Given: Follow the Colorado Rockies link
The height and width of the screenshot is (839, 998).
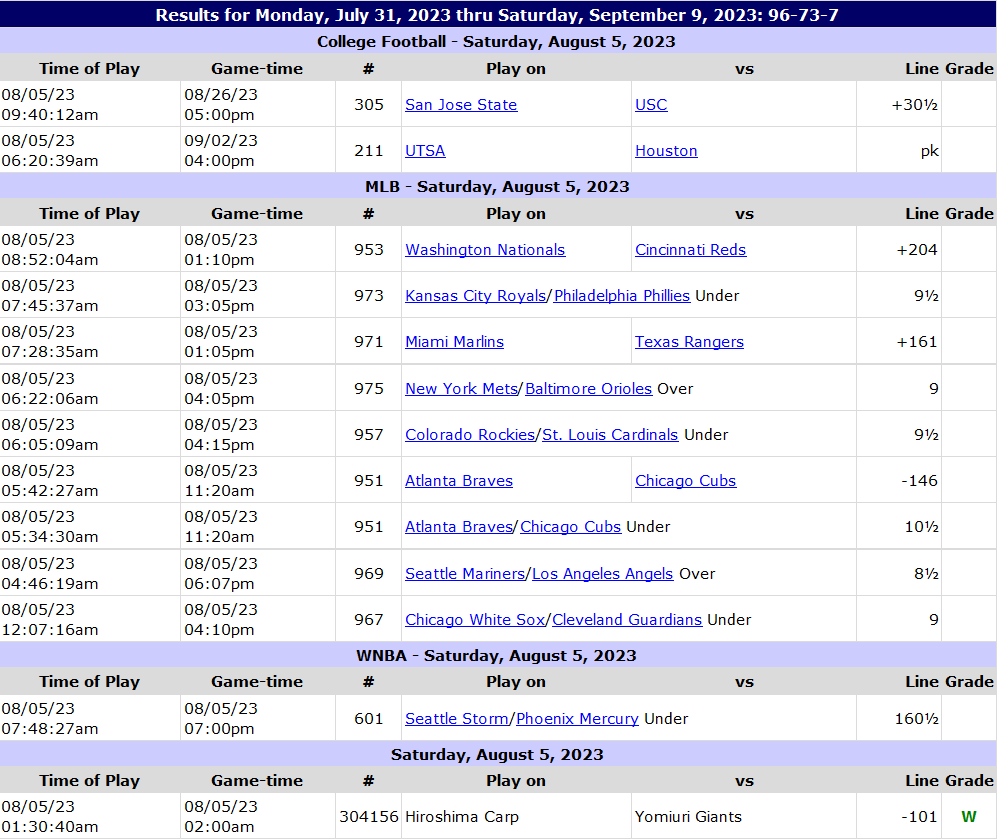Looking at the screenshot, I should pos(470,435).
